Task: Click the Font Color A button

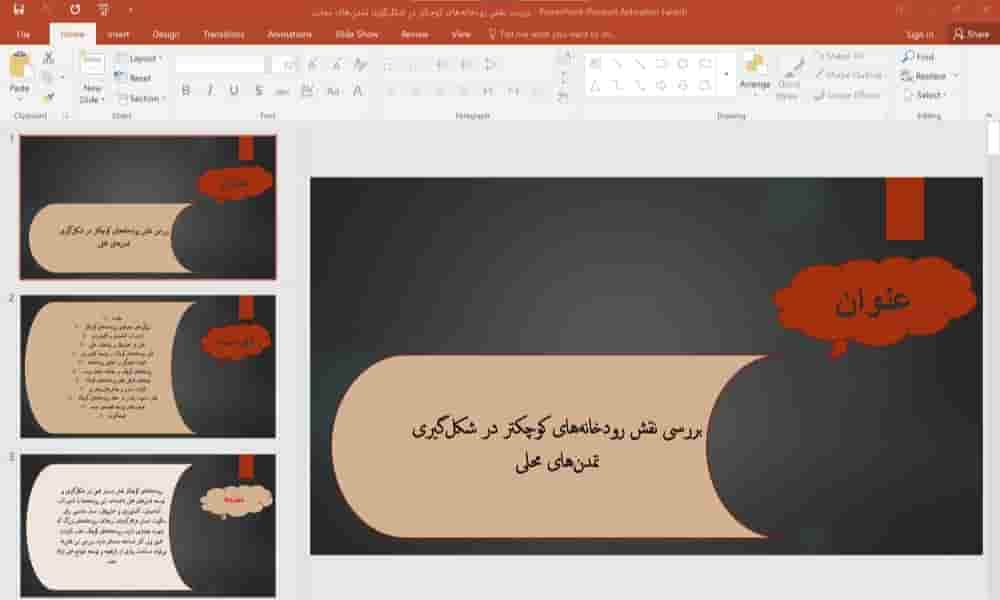Action: [x=358, y=91]
